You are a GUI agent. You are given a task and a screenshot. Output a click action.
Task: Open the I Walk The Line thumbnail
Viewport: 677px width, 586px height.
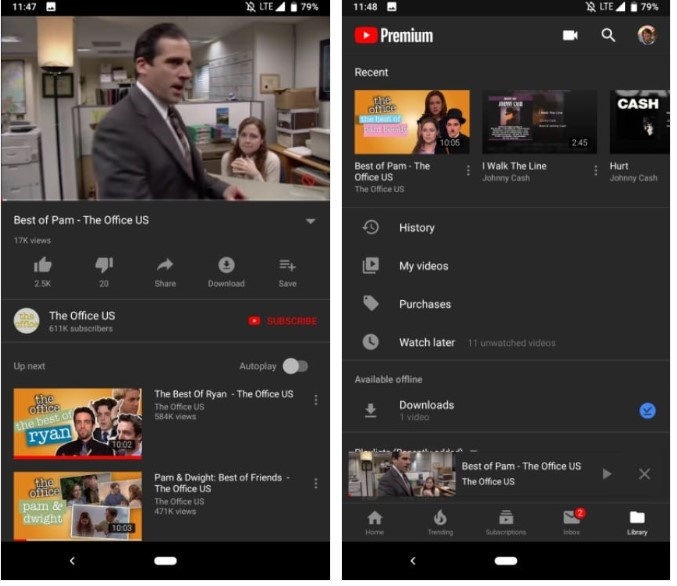(x=539, y=122)
